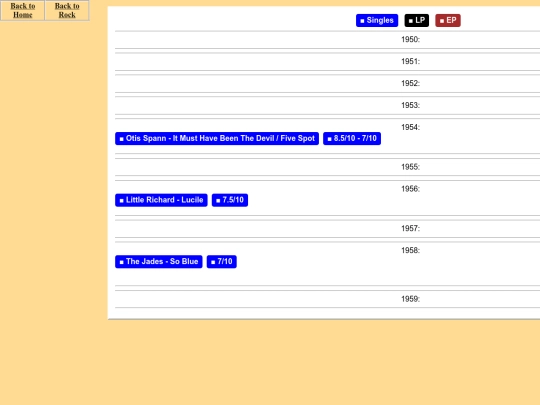Click the 1956: year label
Viewport: 540px width, 405px height.
pos(411,189)
